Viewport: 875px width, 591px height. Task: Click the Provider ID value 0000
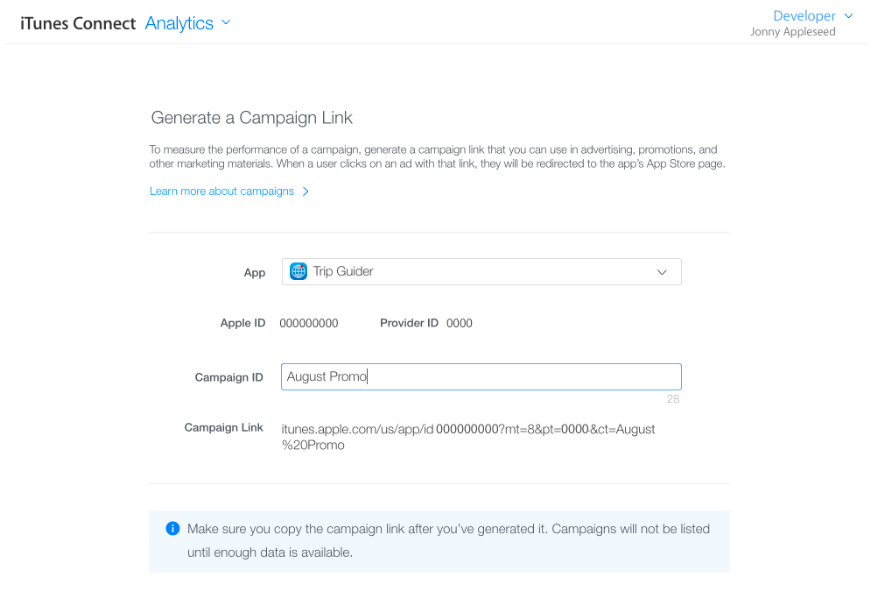coord(459,323)
